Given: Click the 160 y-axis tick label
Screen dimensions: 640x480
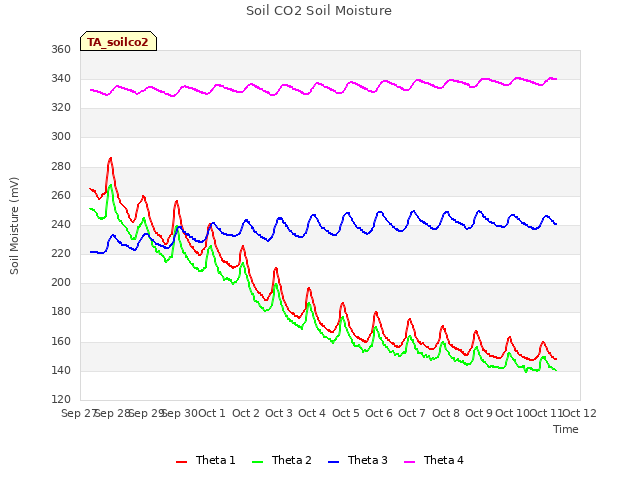Looking at the screenshot, I should pos(61,341).
